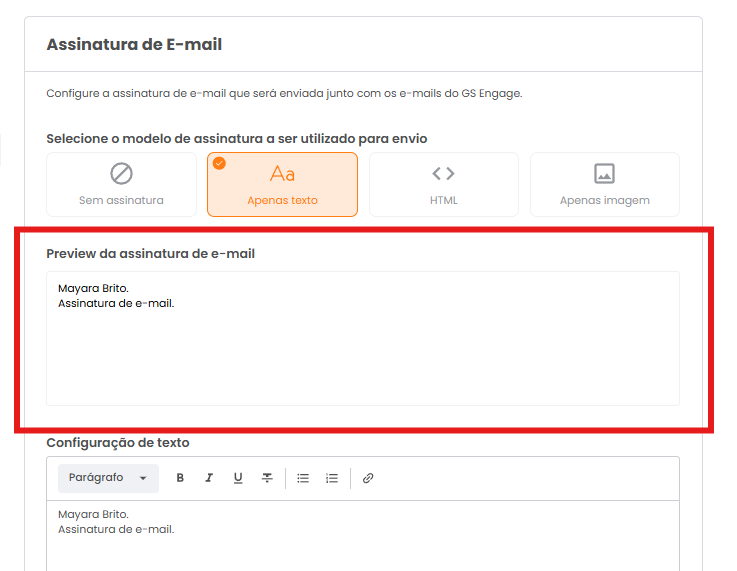
Task: Click Mayara Brito text in the preview
Action: click(93, 289)
